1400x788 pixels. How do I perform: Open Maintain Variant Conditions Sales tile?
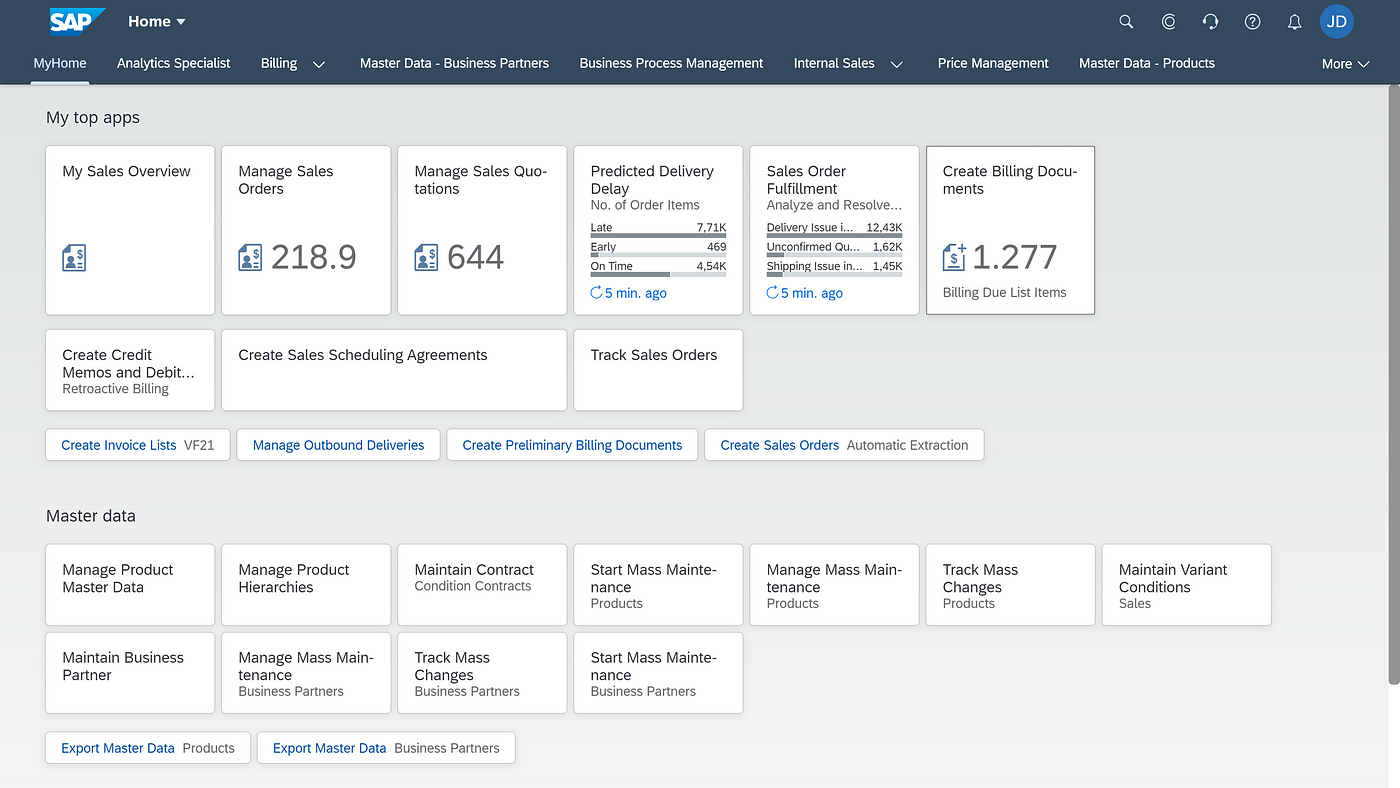point(1186,585)
